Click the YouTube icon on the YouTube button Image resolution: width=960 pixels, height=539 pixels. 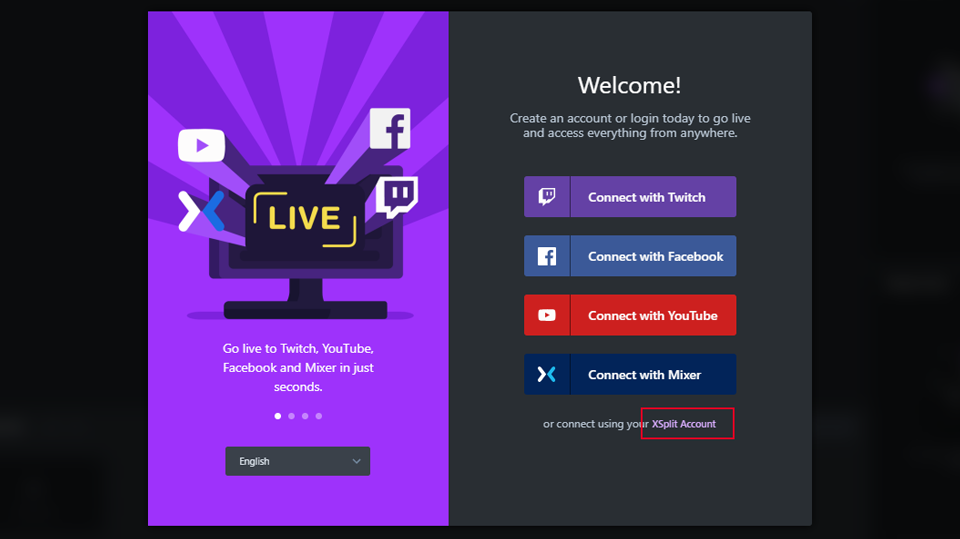(547, 315)
